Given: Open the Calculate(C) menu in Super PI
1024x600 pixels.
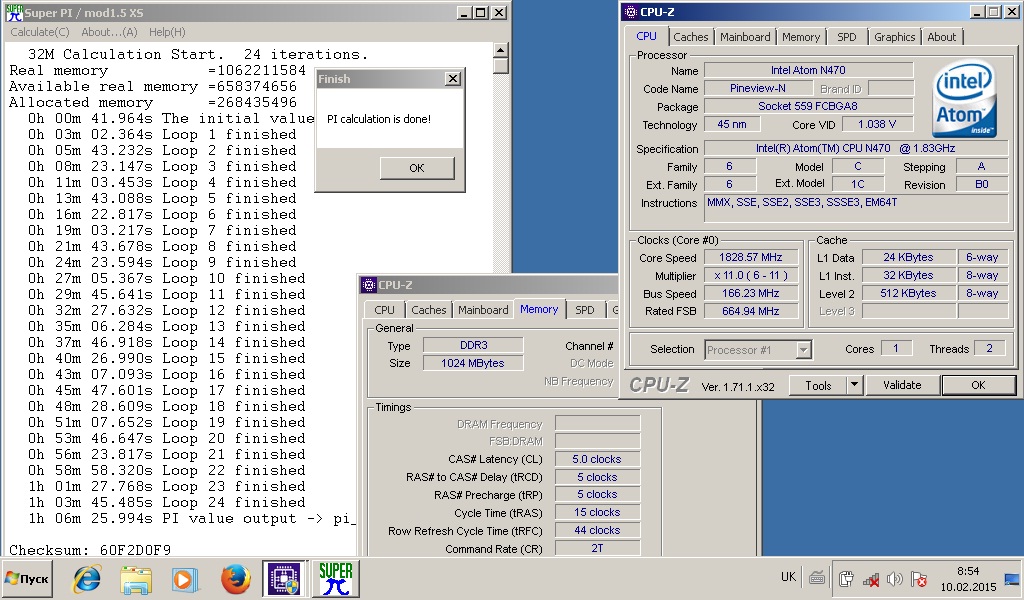Looking at the screenshot, I should 40,32.
